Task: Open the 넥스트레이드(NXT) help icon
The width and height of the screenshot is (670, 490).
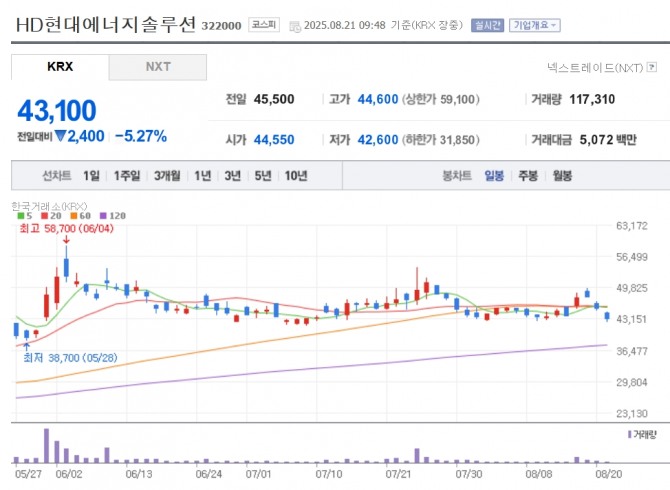Action: pyautogui.click(x=652, y=67)
